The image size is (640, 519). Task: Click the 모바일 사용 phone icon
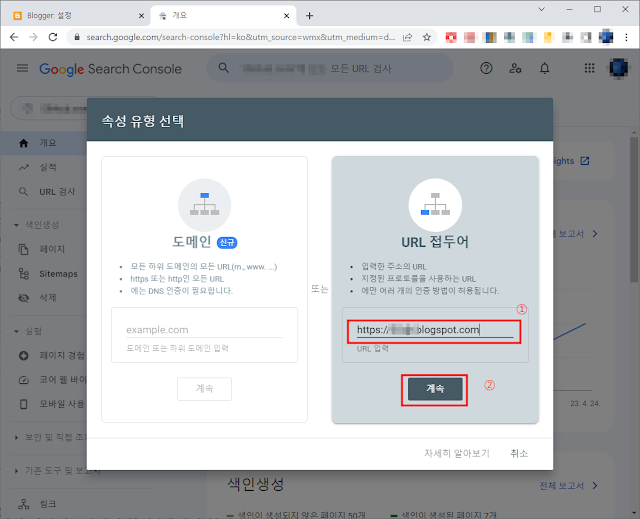pos(24,404)
